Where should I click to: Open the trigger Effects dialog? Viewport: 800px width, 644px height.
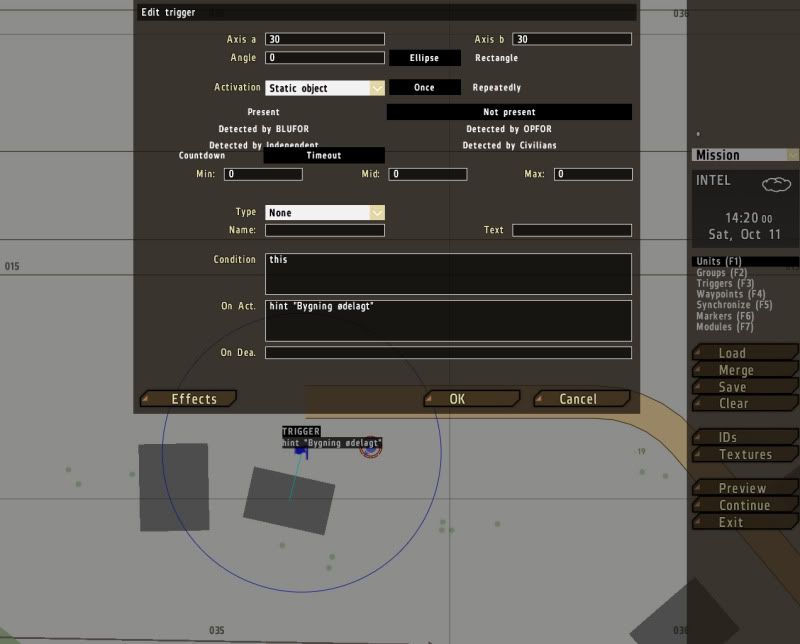(x=191, y=399)
